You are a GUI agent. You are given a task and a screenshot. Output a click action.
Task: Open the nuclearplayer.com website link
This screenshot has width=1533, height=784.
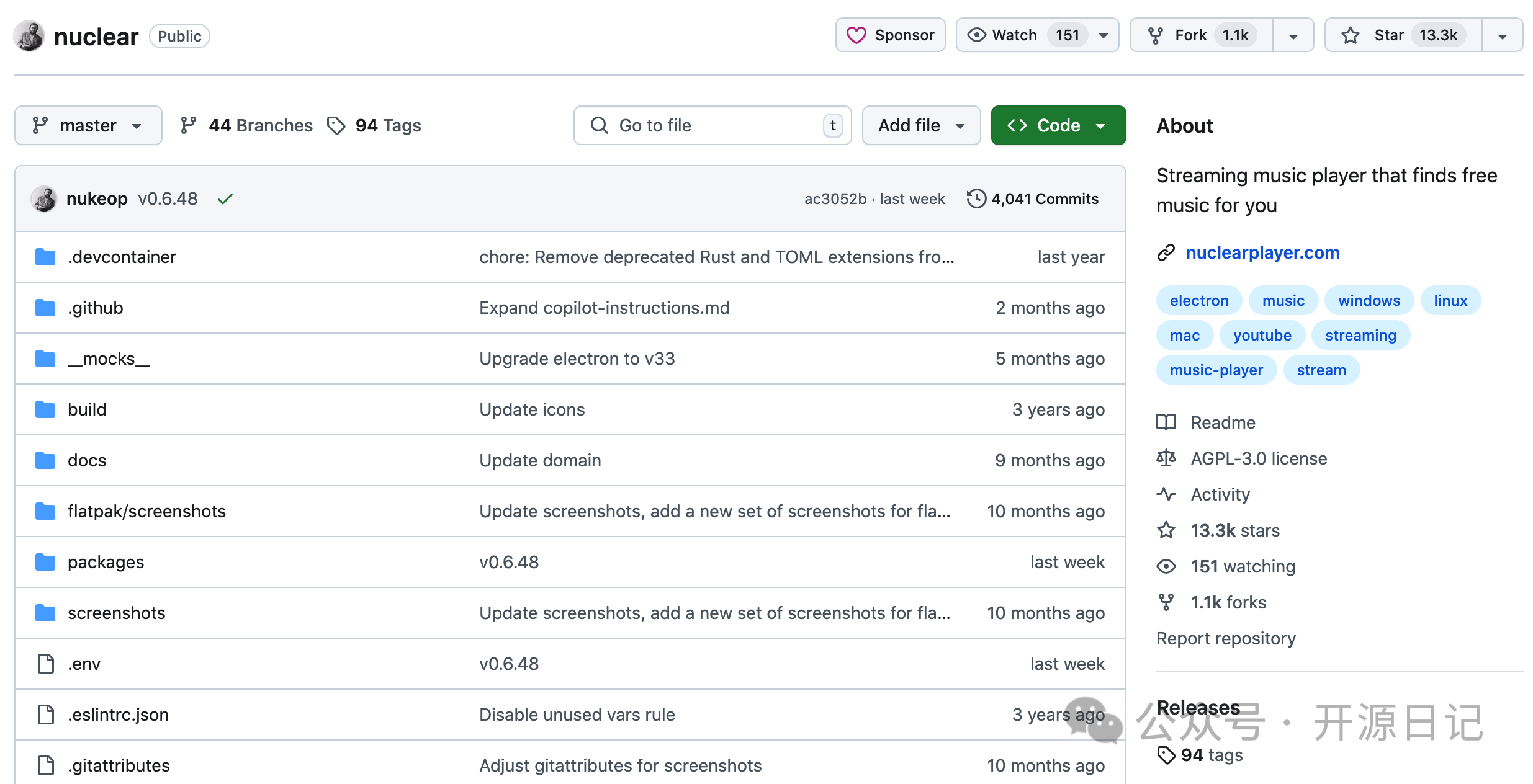1262,253
